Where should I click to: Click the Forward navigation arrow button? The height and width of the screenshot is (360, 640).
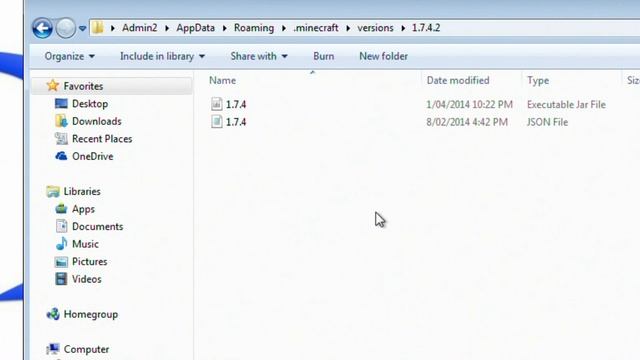(65, 28)
